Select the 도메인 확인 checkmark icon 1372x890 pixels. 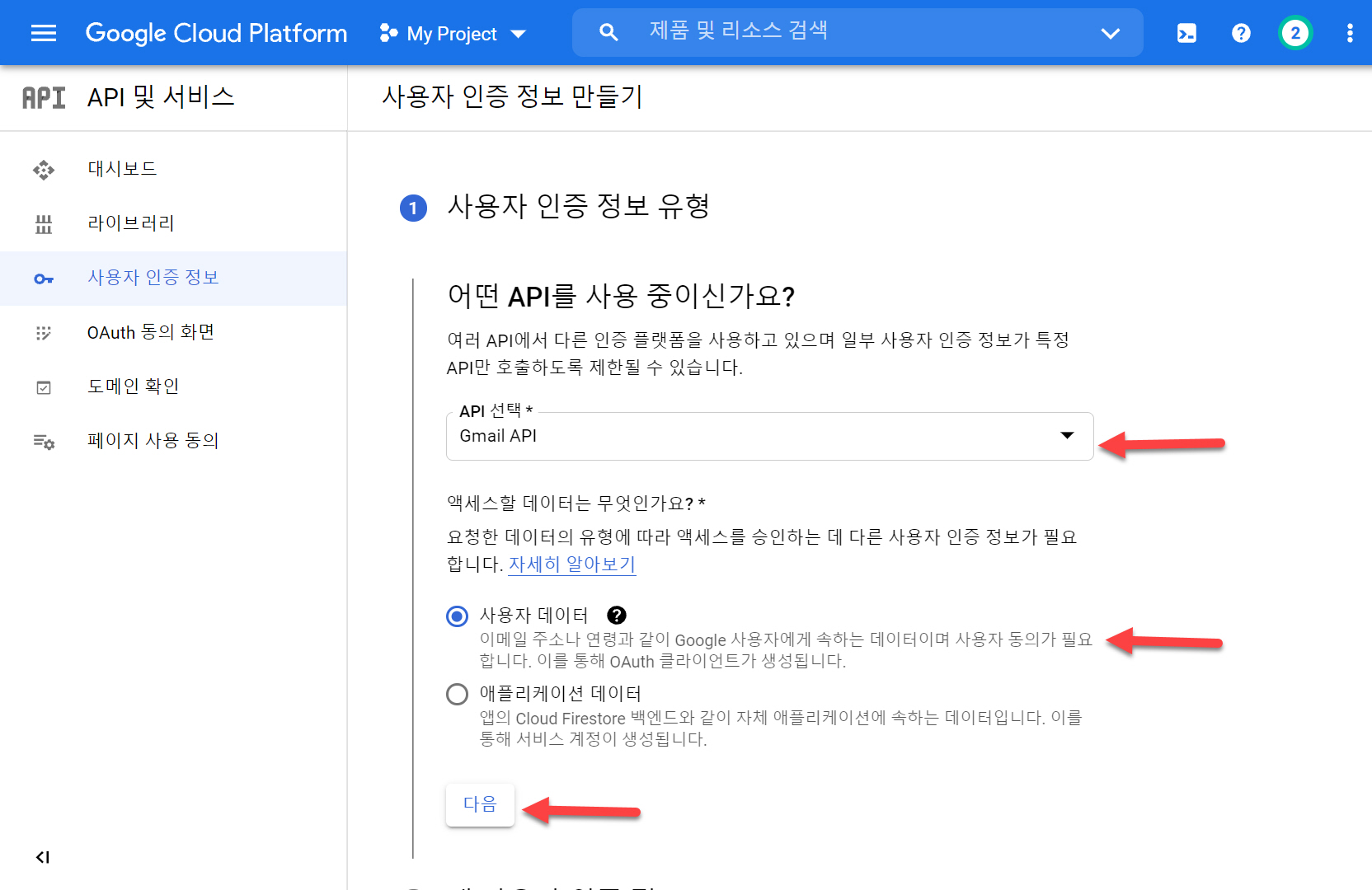click(x=43, y=386)
